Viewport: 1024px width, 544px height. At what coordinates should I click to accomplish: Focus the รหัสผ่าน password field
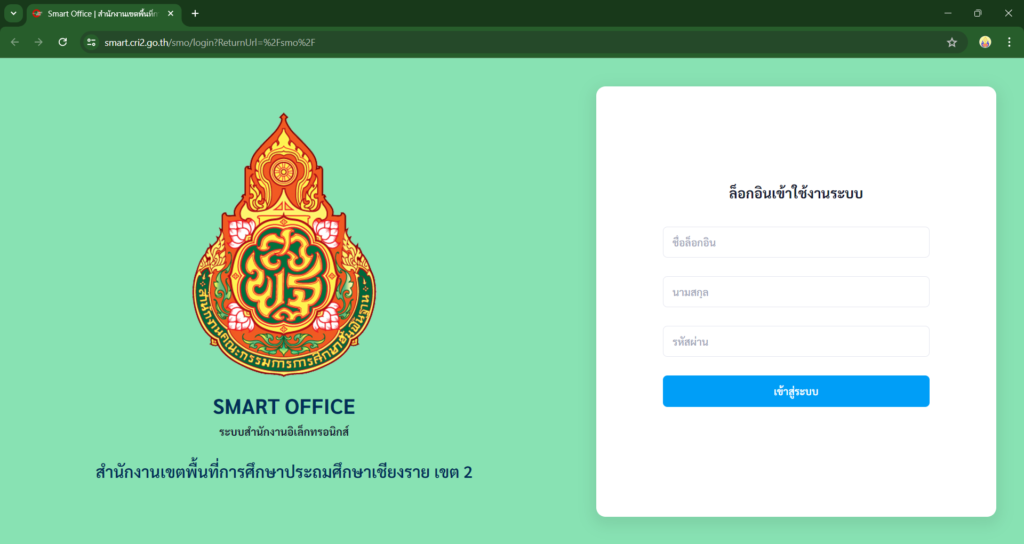(x=795, y=342)
